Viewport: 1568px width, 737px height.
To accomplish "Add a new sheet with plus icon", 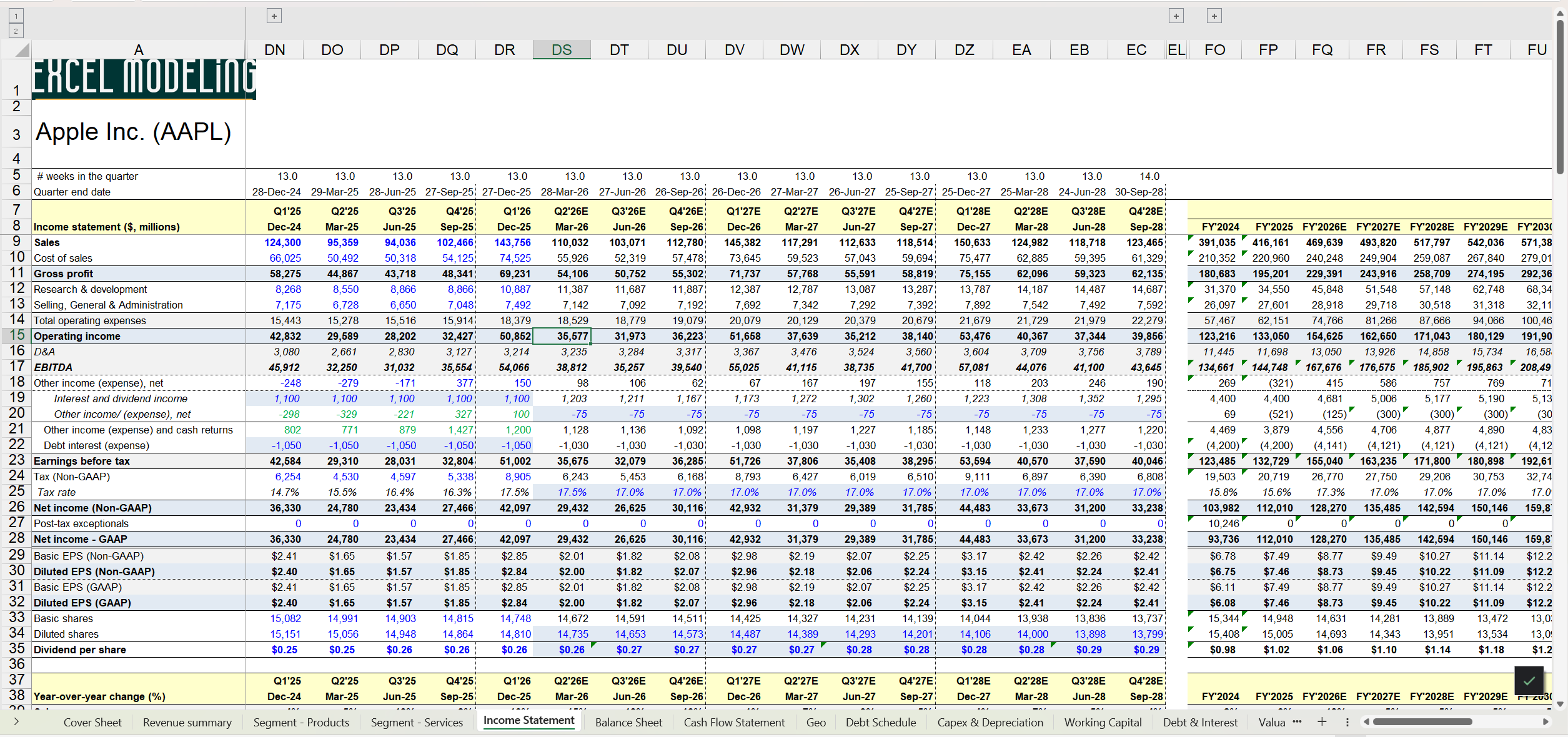I will (x=1322, y=722).
